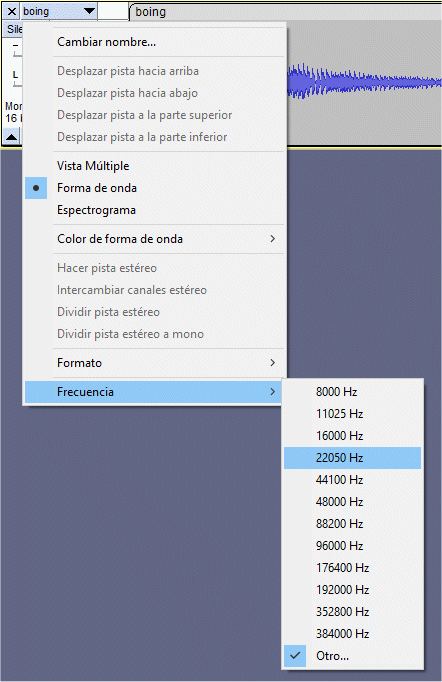Viewport: 442px width, 682px height.
Task: Select Desplazar pista hacia abajo
Action: [154, 93]
